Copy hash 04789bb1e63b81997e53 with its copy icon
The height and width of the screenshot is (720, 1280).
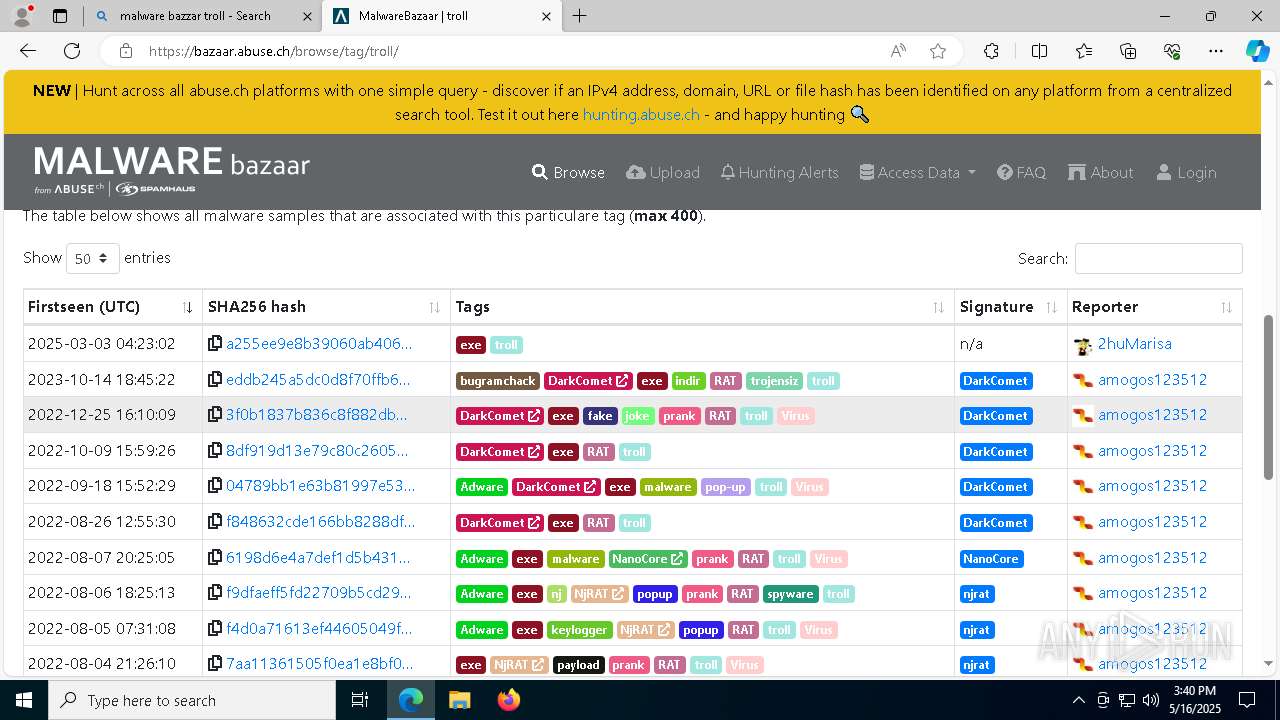point(214,486)
